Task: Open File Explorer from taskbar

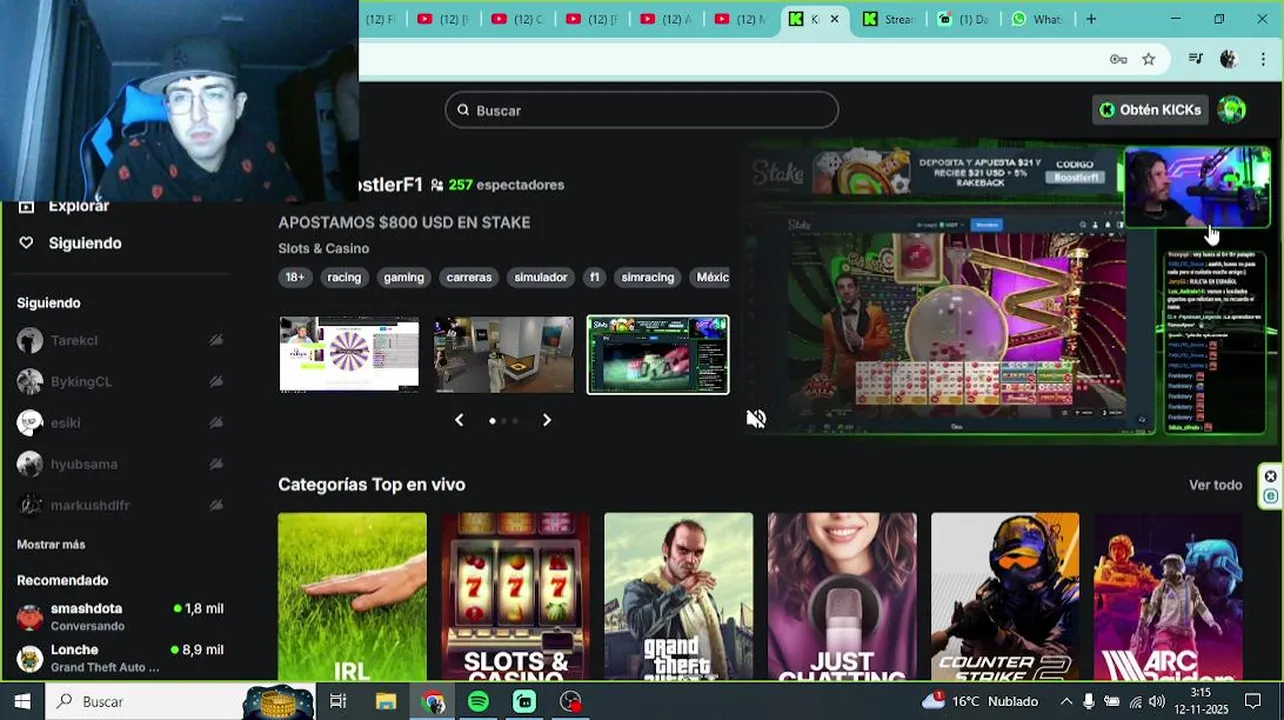Action: coord(386,701)
